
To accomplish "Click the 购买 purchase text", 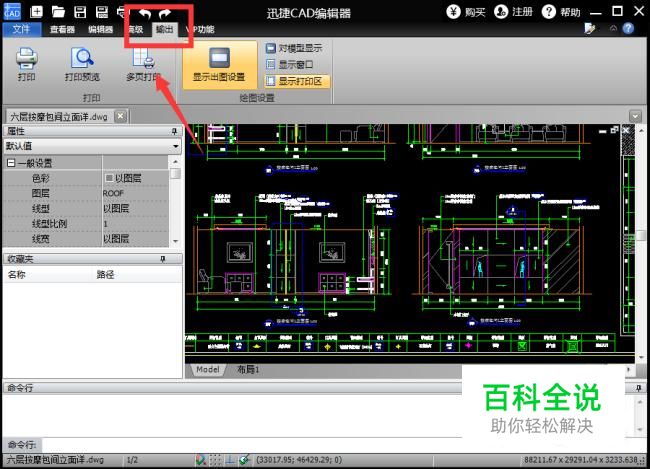I will pos(475,12).
